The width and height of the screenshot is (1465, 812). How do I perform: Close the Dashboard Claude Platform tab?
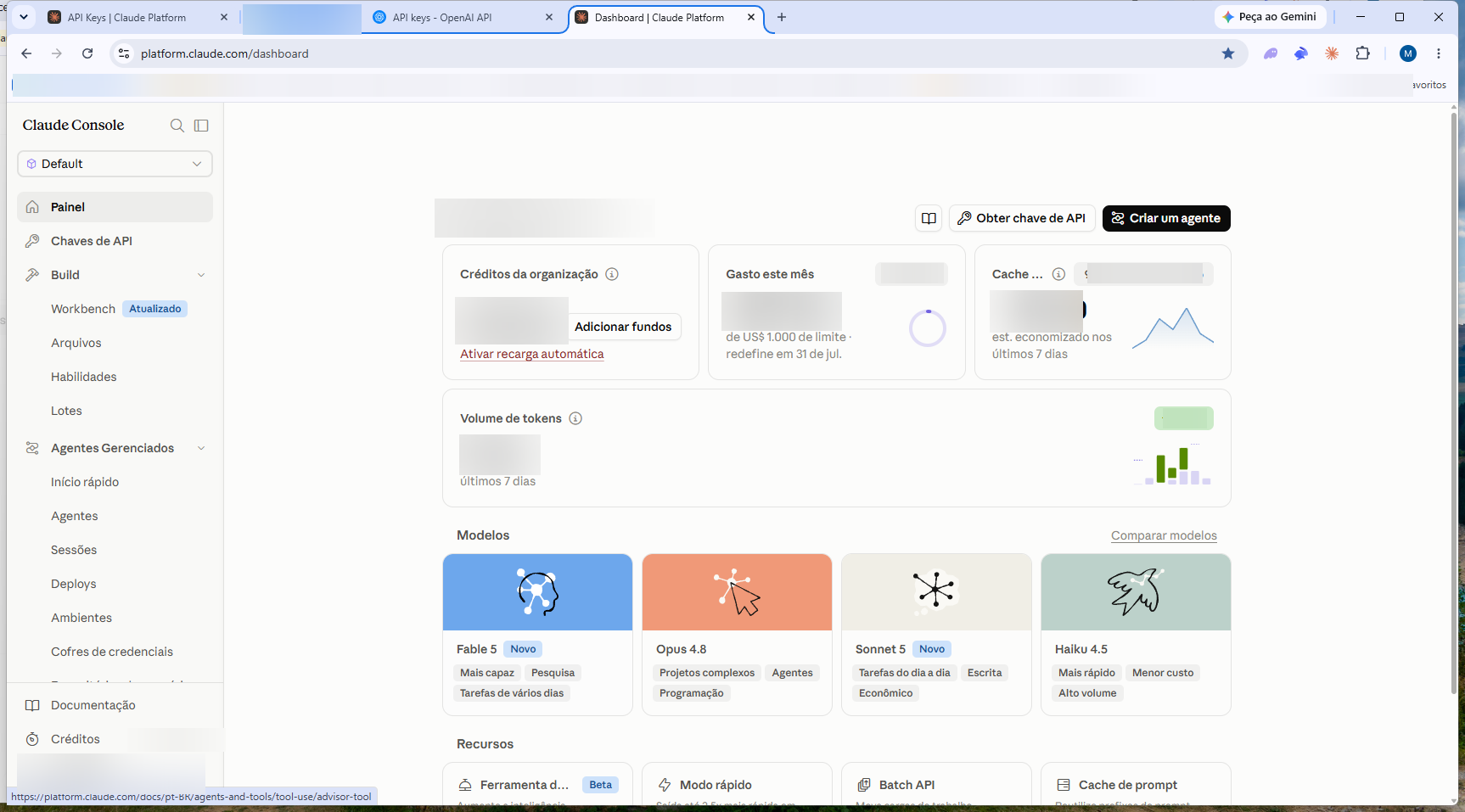(x=751, y=18)
